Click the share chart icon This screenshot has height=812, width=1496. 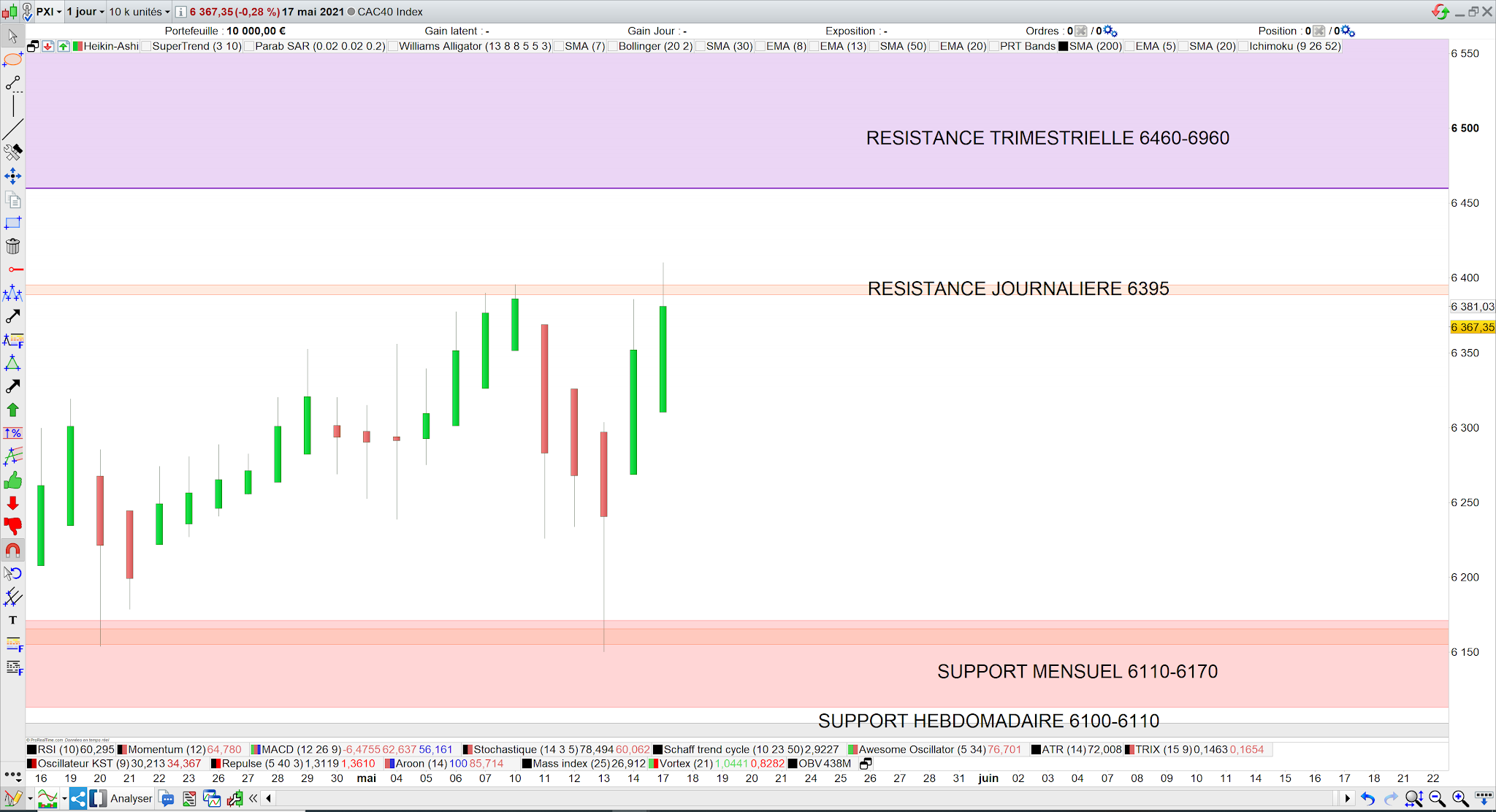point(78,799)
